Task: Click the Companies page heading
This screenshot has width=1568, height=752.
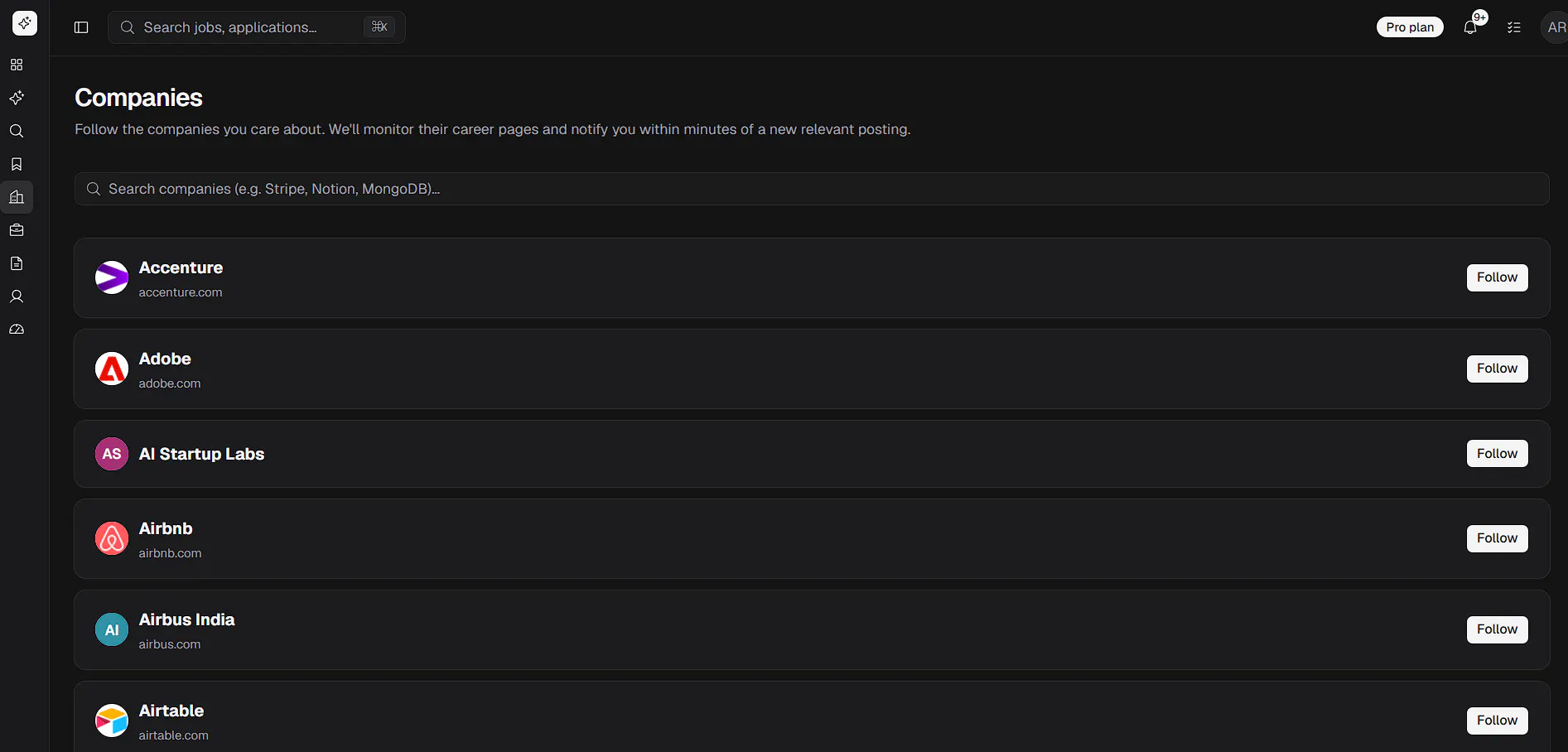Action: click(138, 98)
